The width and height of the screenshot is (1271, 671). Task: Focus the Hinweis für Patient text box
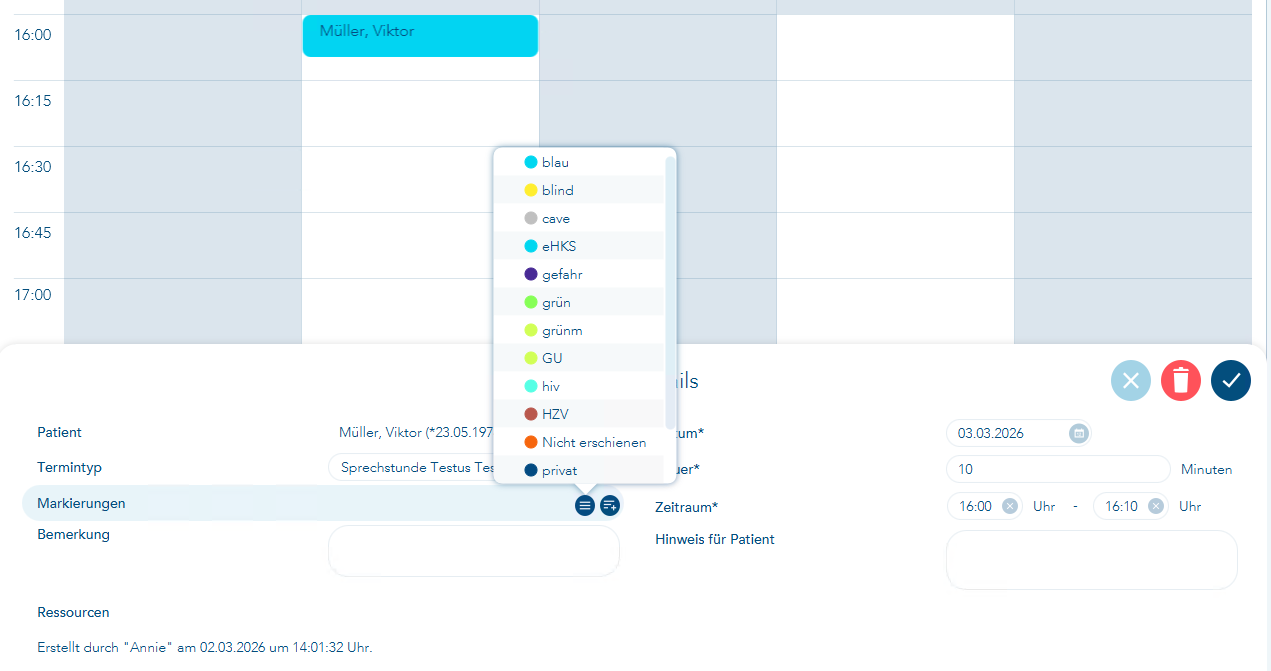(x=1091, y=559)
